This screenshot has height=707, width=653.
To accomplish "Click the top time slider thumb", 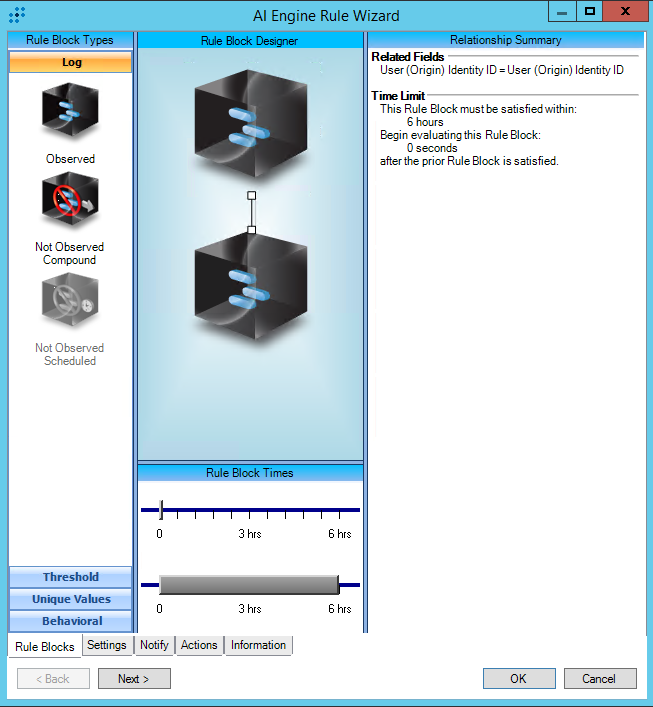I will 161,510.
